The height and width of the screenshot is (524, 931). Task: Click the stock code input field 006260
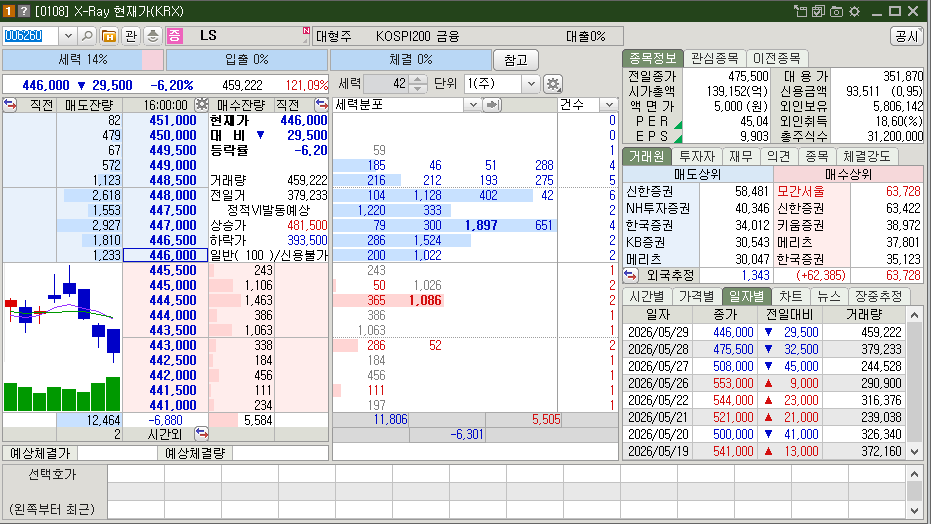coord(30,36)
